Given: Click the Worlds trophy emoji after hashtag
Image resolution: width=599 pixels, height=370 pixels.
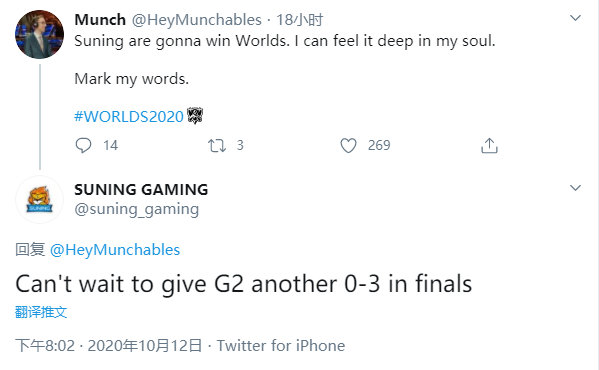Looking at the screenshot, I should [x=195, y=116].
